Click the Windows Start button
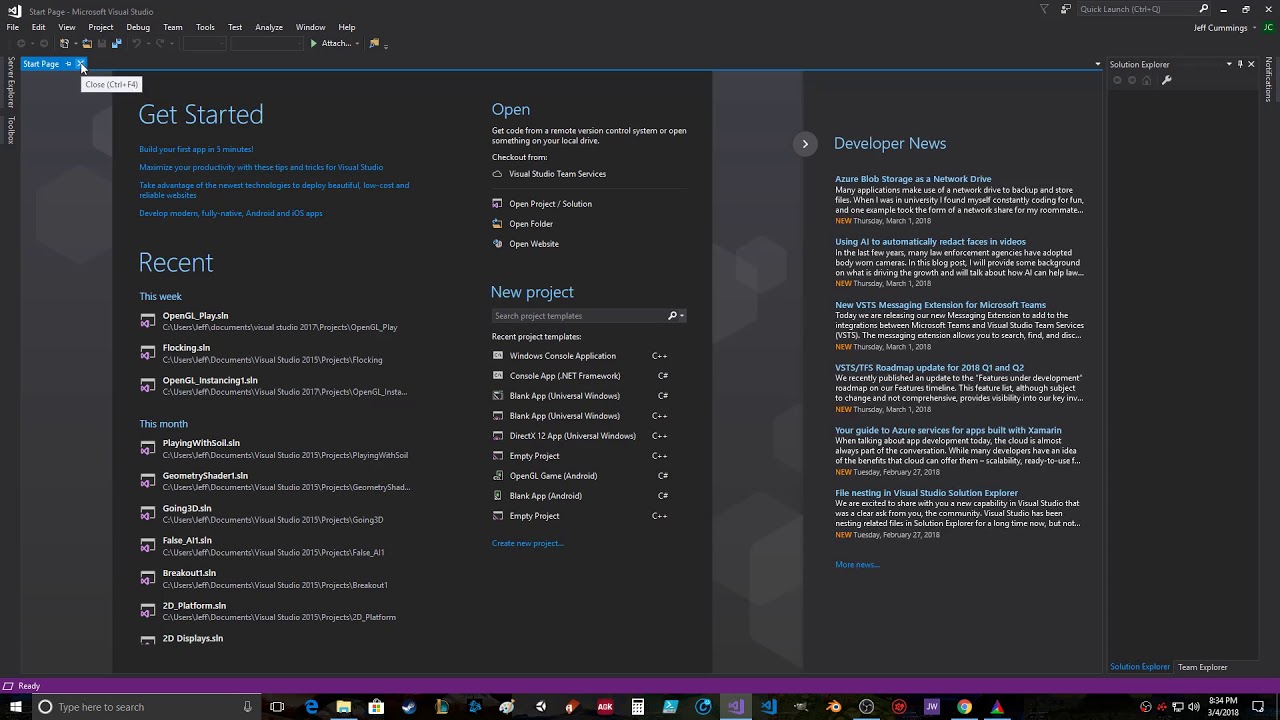The image size is (1280, 720). (15, 707)
